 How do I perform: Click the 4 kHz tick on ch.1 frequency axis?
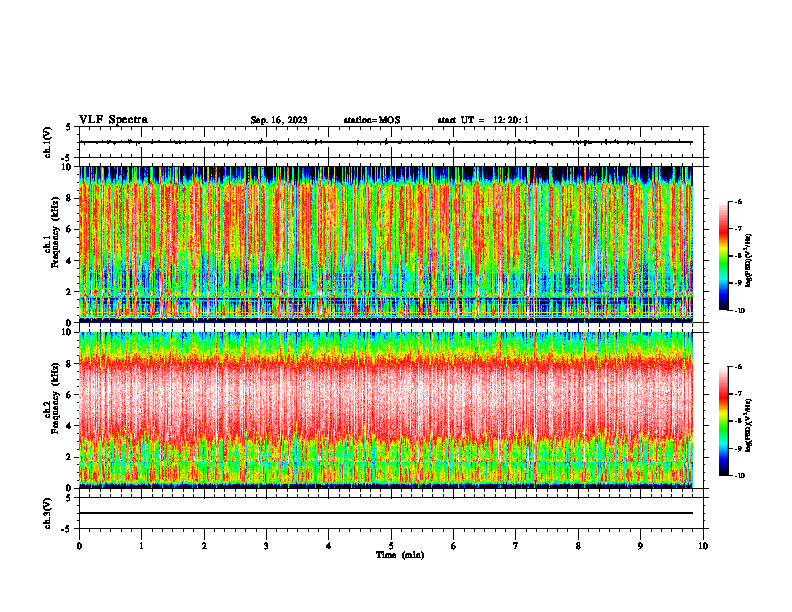pos(69,261)
